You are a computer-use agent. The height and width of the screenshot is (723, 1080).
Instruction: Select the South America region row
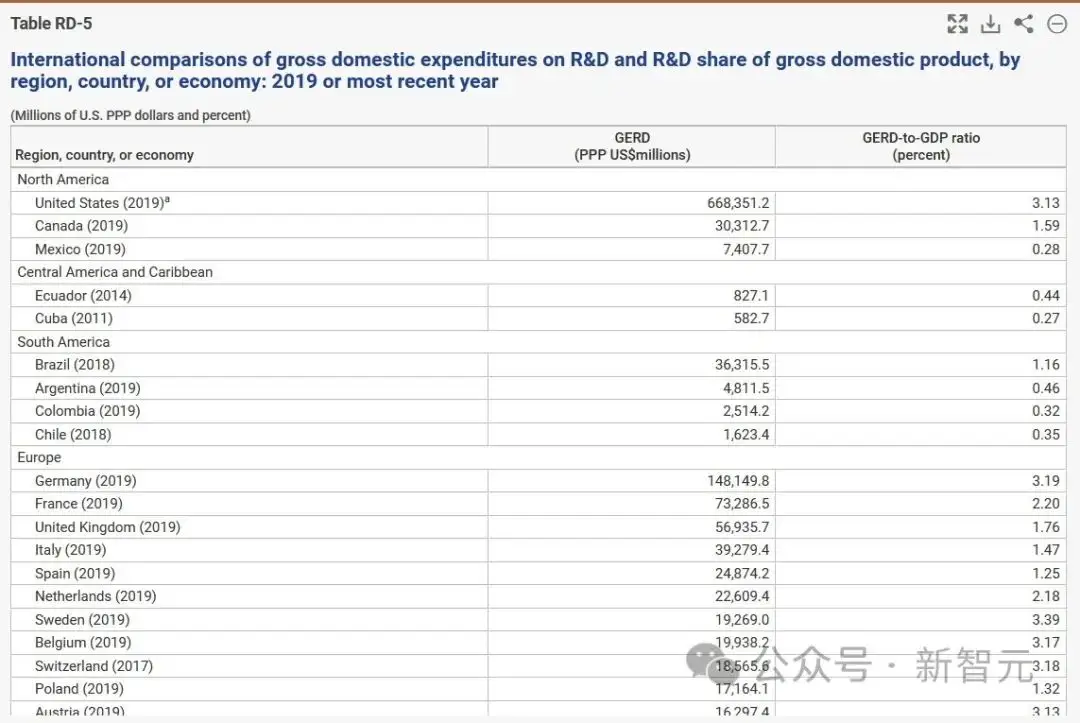[538, 342]
